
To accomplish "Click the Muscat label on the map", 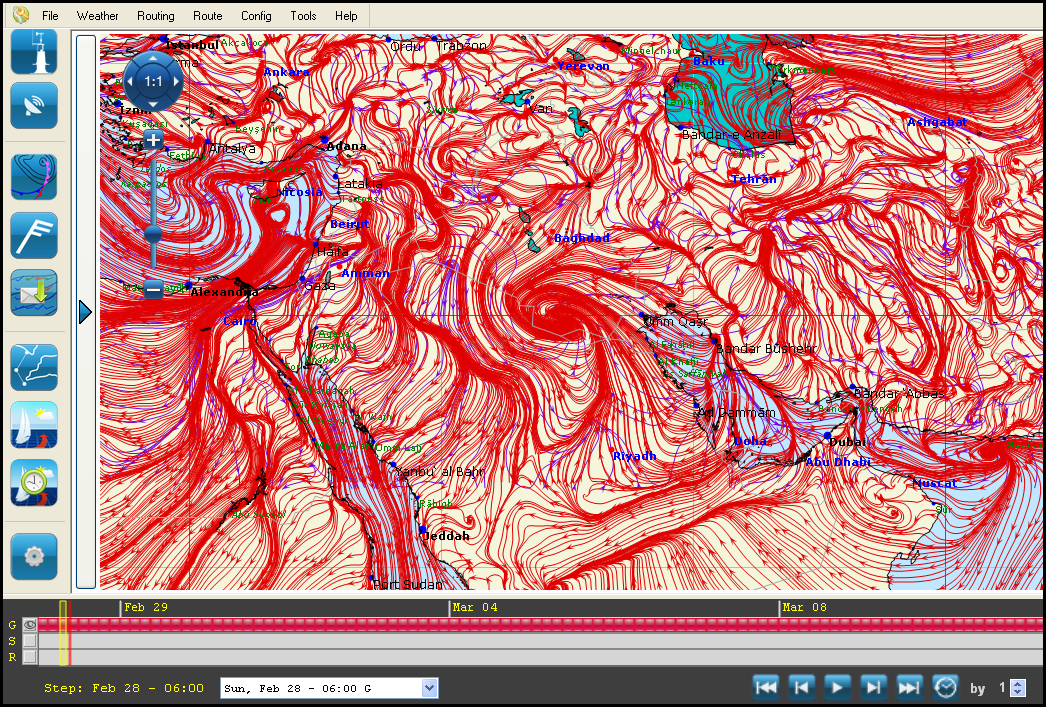I will pyautogui.click(x=934, y=483).
